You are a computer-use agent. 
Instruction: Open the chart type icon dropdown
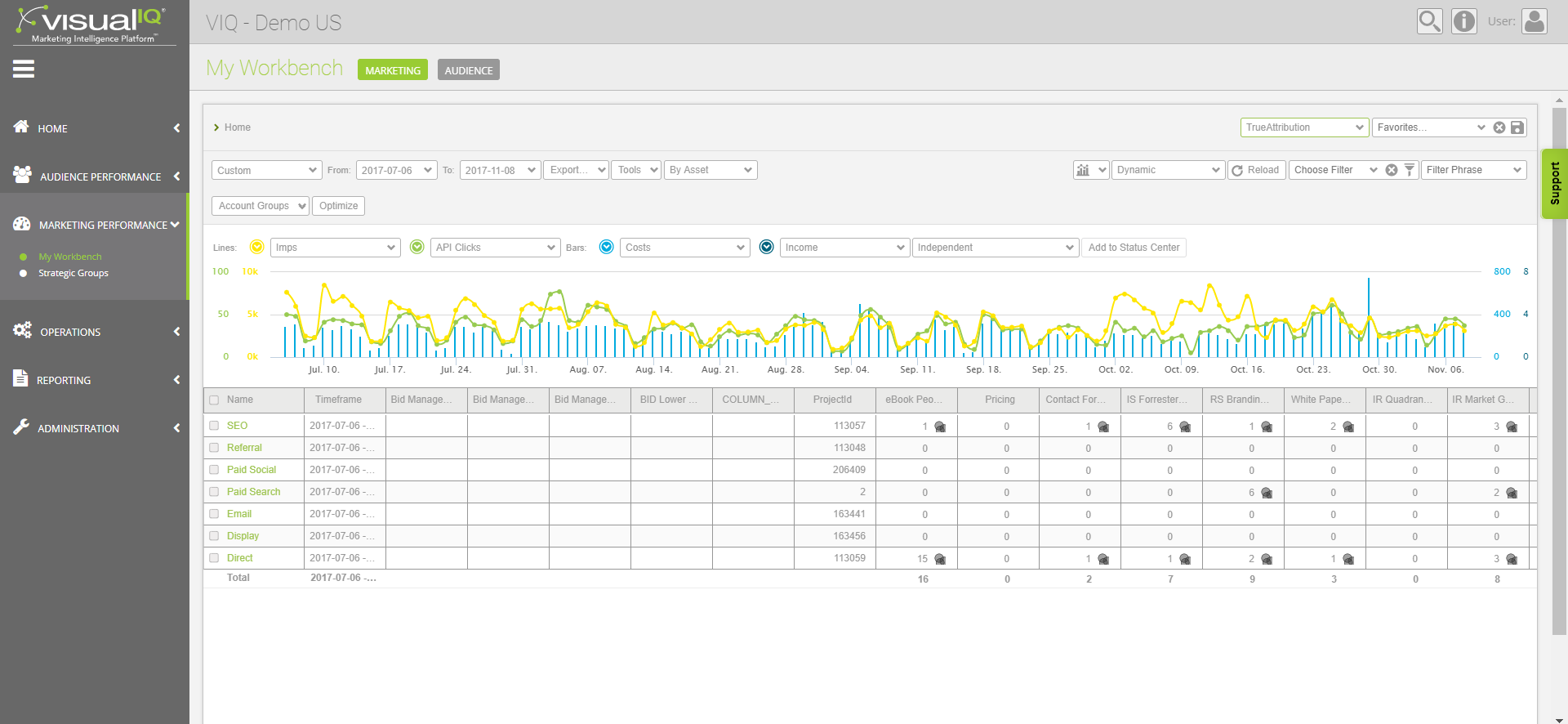[x=1091, y=170]
